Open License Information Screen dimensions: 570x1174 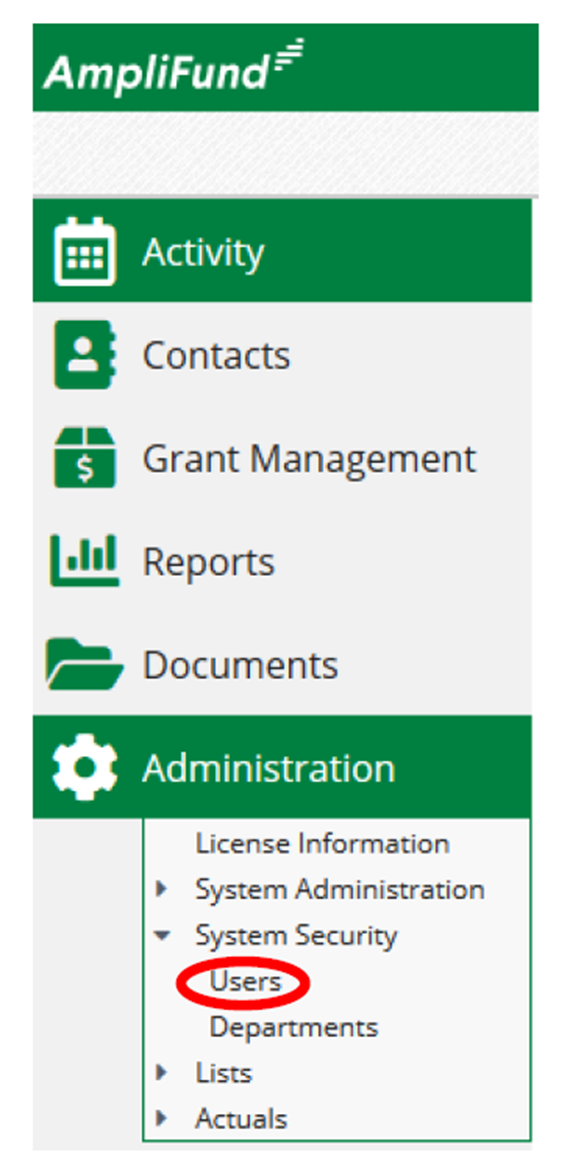click(x=322, y=844)
